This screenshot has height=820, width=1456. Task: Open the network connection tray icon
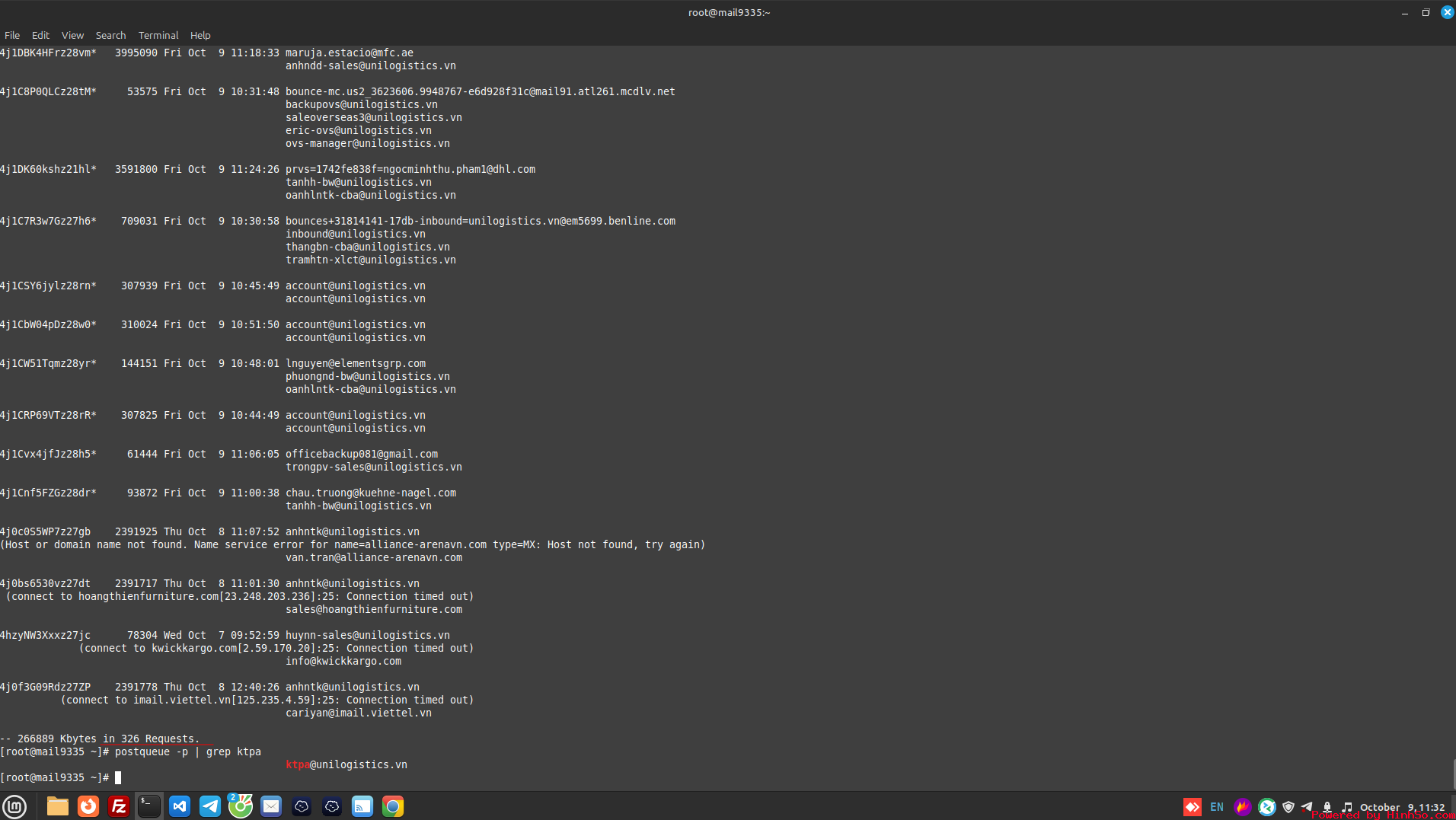click(1327, 807)
